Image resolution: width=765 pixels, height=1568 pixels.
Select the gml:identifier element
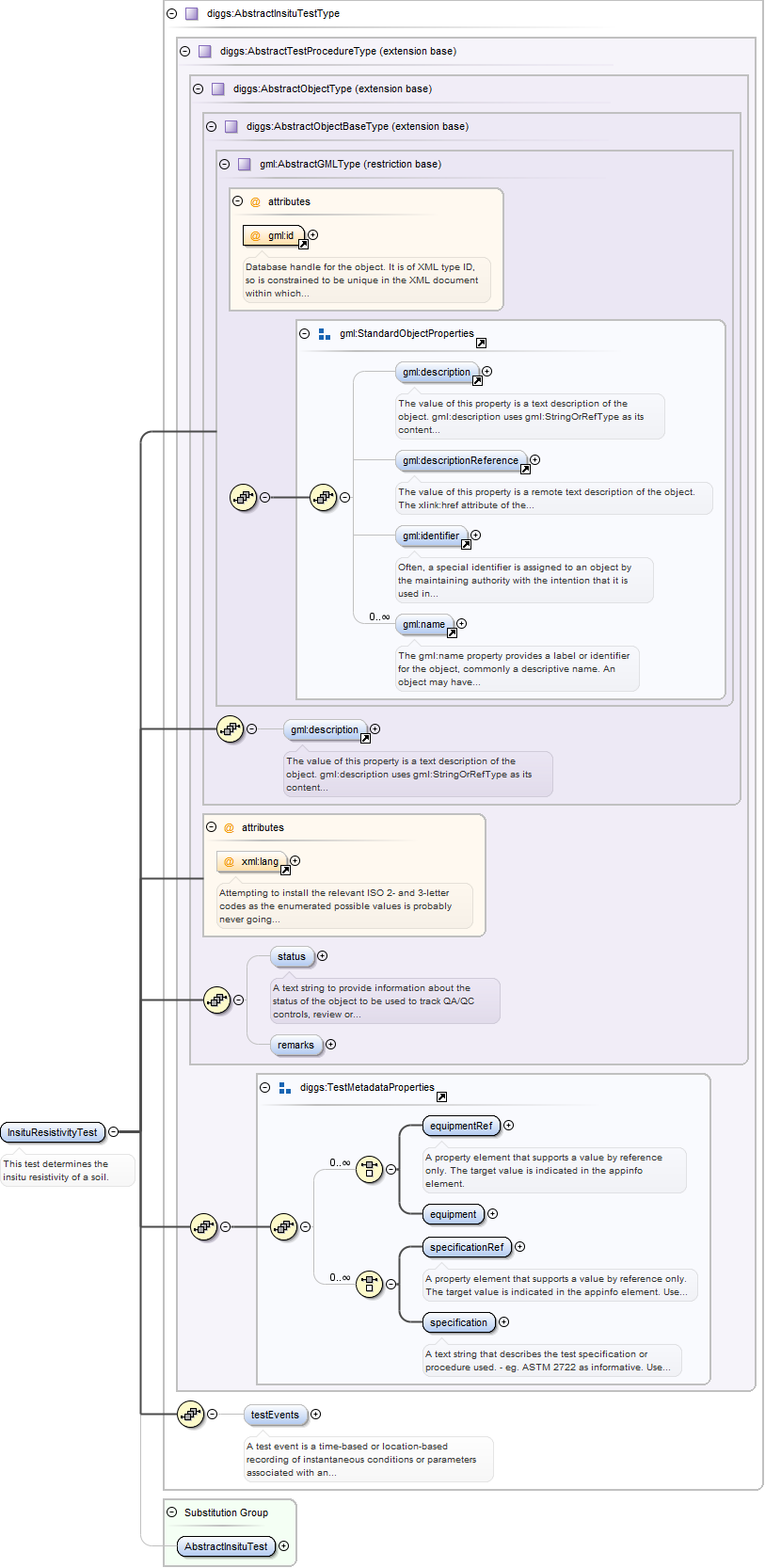click(430, 536)
